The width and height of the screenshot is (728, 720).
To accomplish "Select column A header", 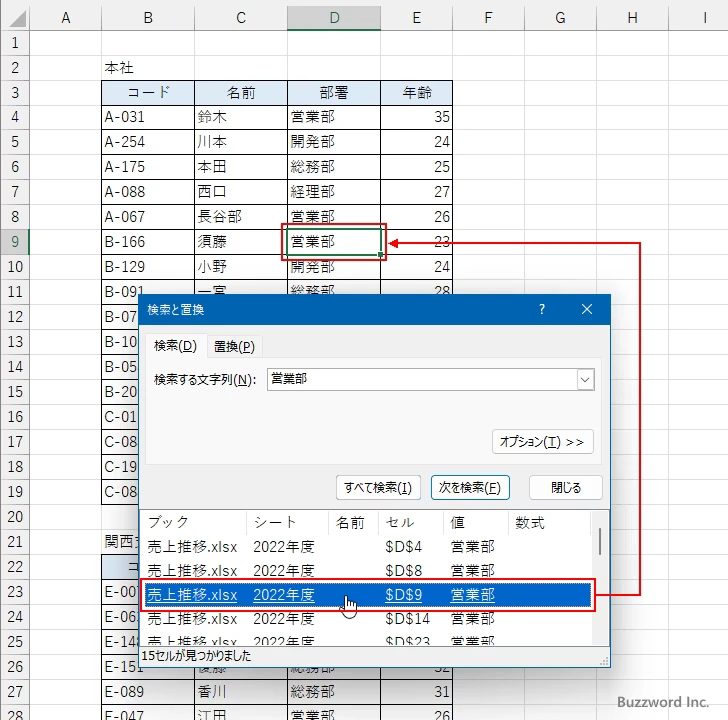I will coord(65,18).
